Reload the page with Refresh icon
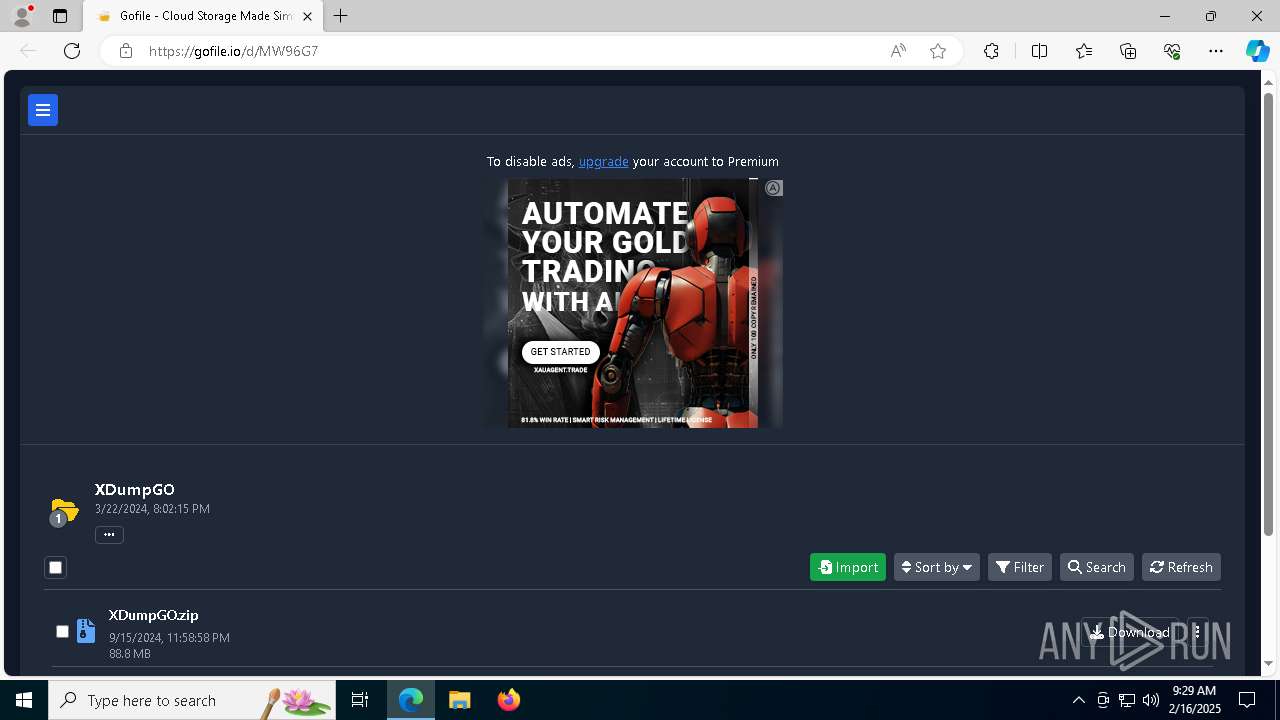The width and height of the screenshot is (1280, 720). [x=72, y=51]
